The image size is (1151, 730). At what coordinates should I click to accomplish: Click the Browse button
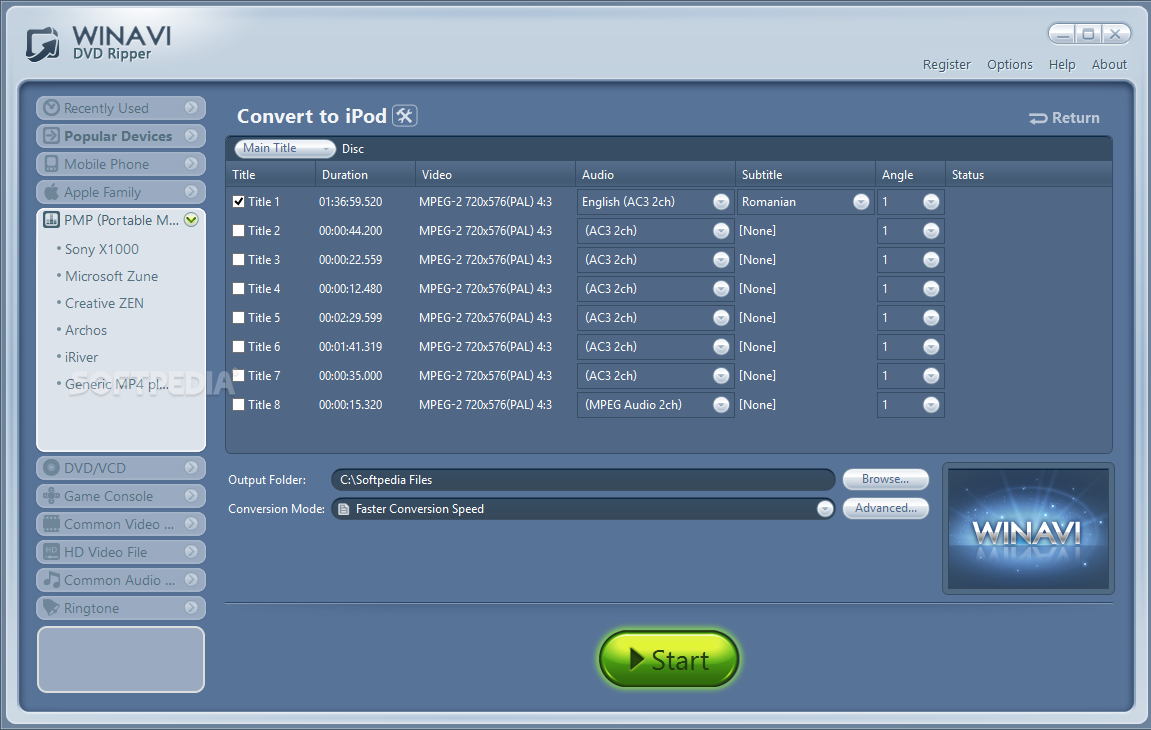[x=885, y=479]
